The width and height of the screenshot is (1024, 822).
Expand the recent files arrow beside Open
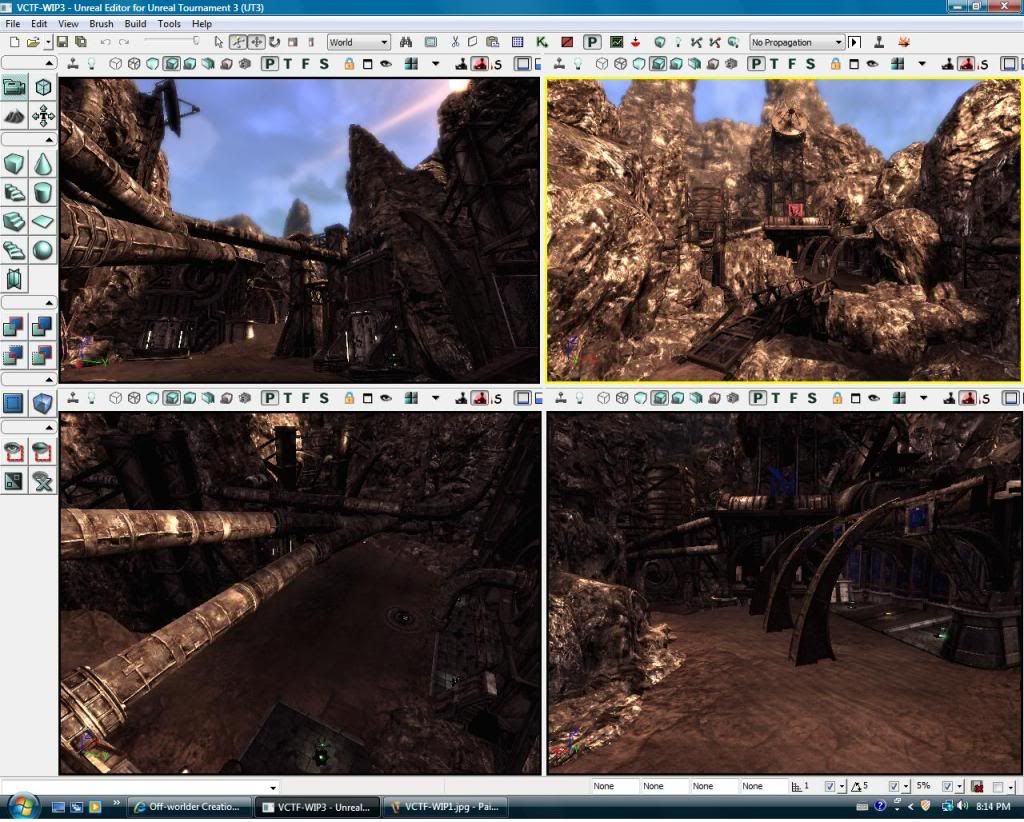click(x=48, y=42)
